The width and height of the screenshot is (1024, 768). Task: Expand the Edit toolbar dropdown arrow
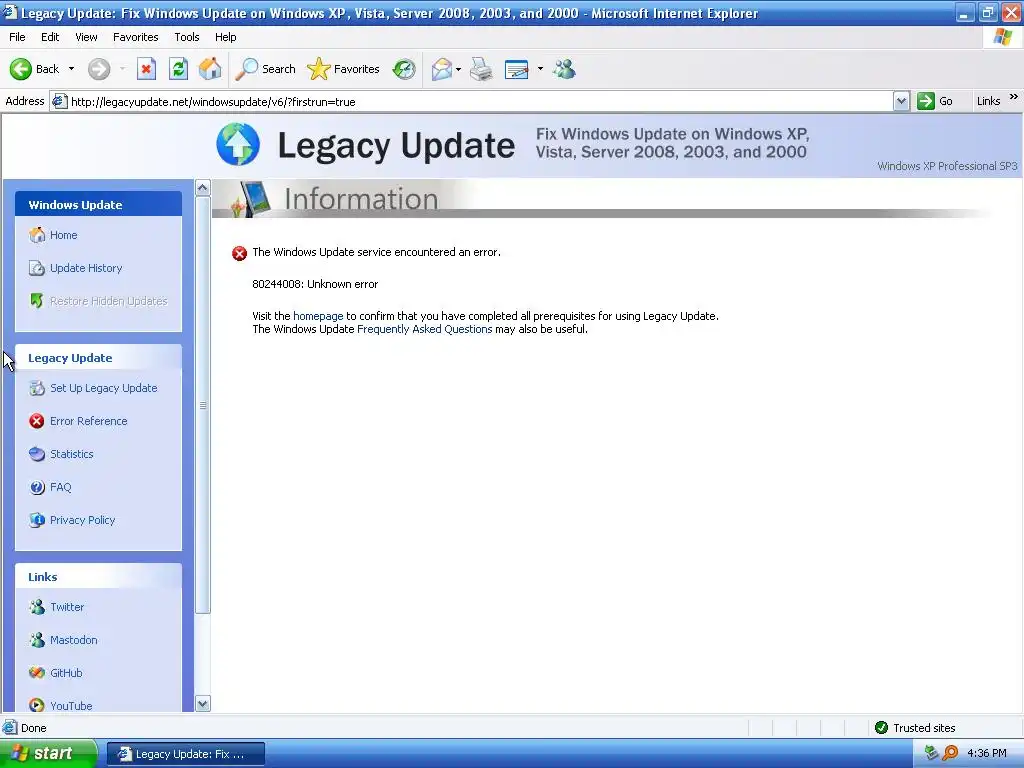[540, 69]
